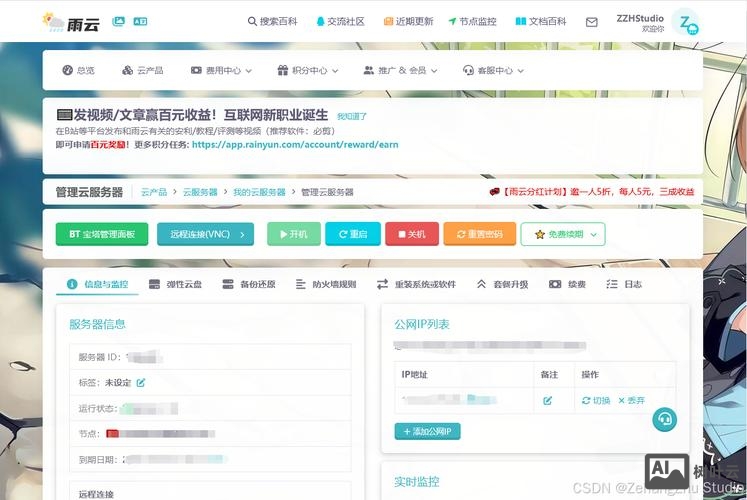Click the 开机 power on button
This screenshot has width=747, height=500.
pyautogui.click(x=294, y=234)
